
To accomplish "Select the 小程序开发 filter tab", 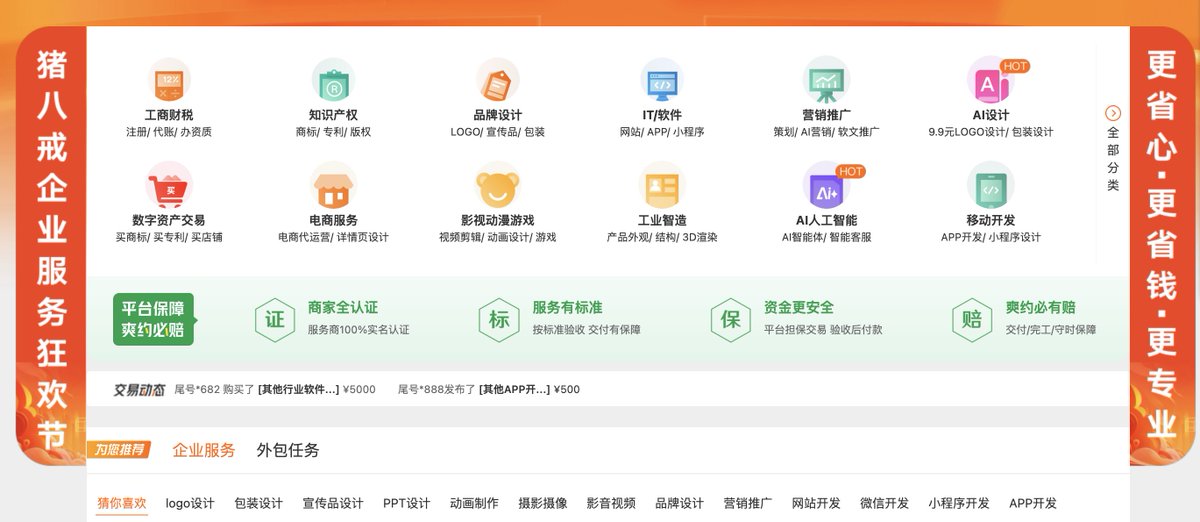I will click(959, 503).
